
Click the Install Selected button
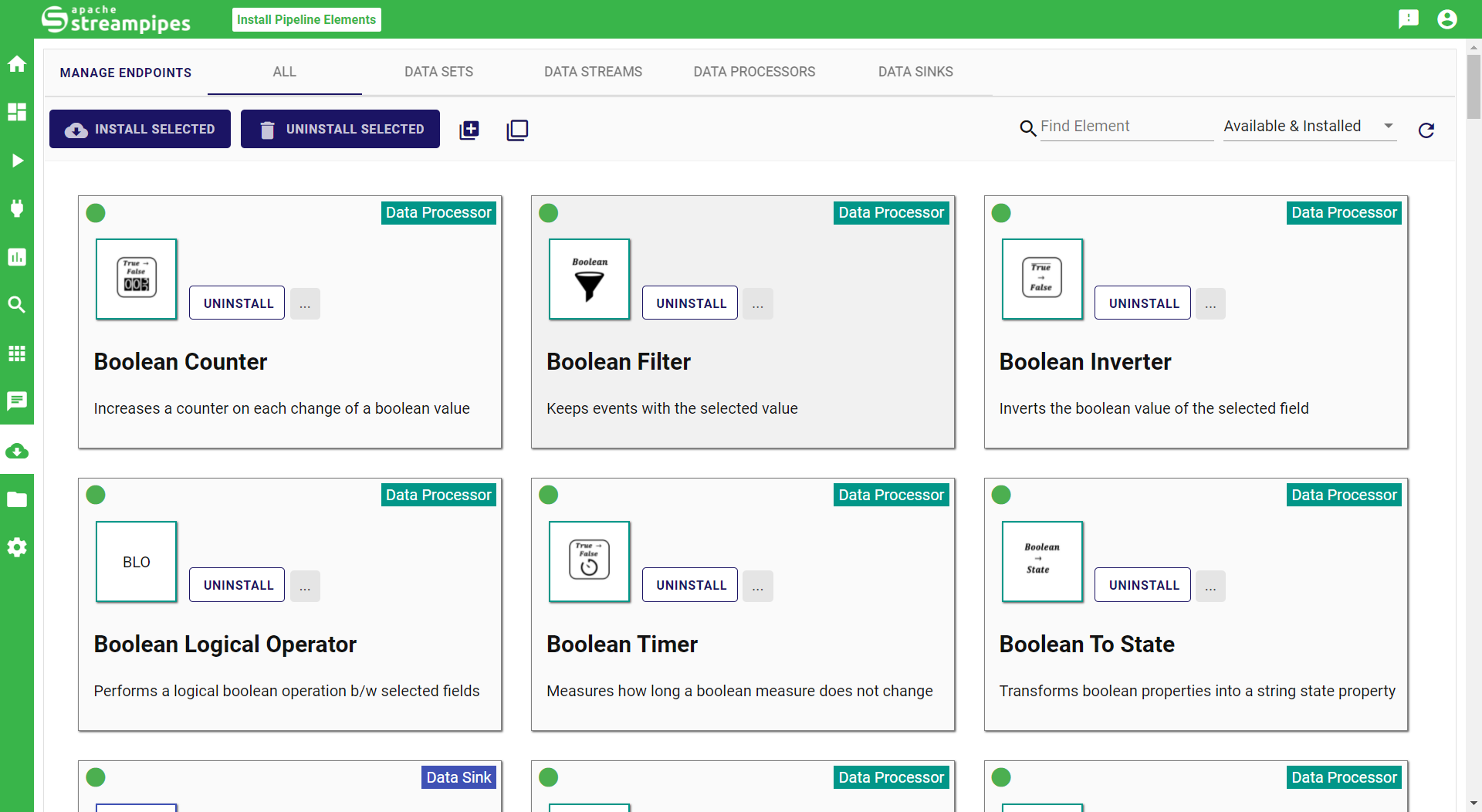coord(140,129)
